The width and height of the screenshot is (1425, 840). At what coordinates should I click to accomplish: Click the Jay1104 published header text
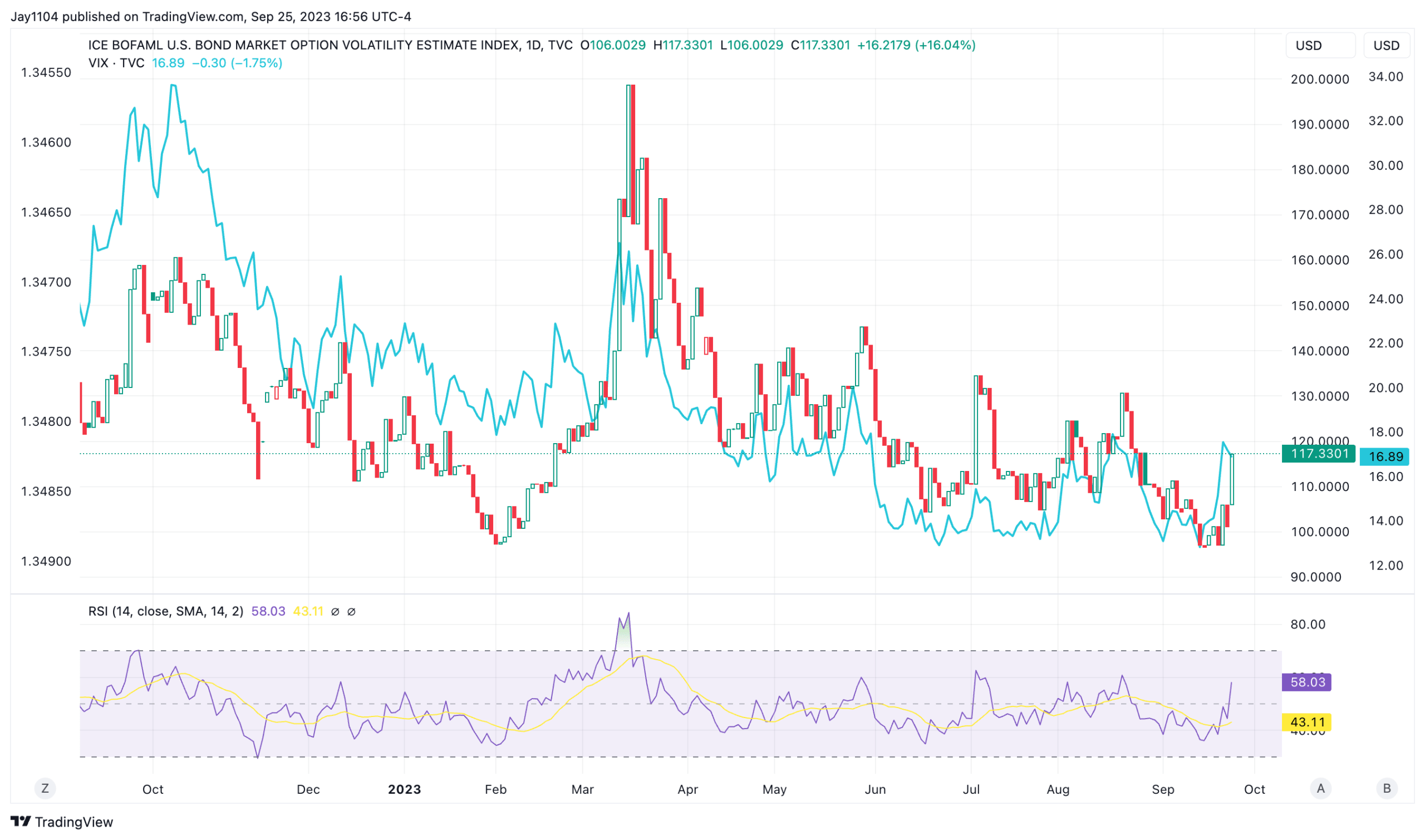point(210,16)
